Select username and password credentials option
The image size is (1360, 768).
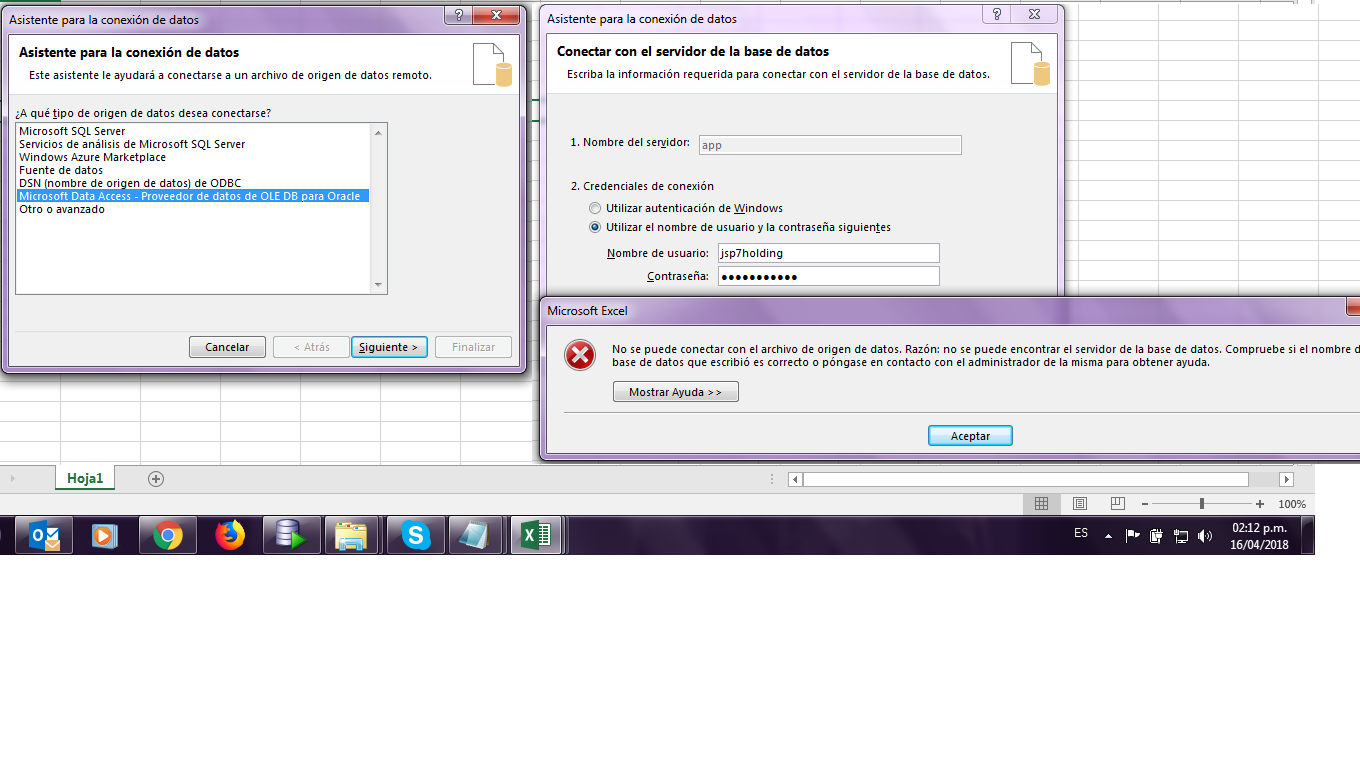[x=740, y=227]
